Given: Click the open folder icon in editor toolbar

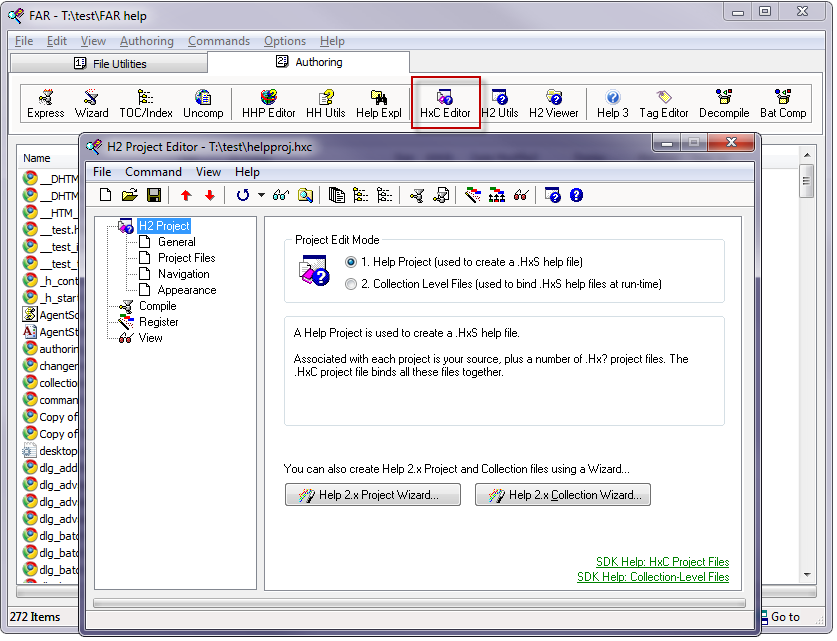Looking at the screenshot, I should [x=130, y=195].
